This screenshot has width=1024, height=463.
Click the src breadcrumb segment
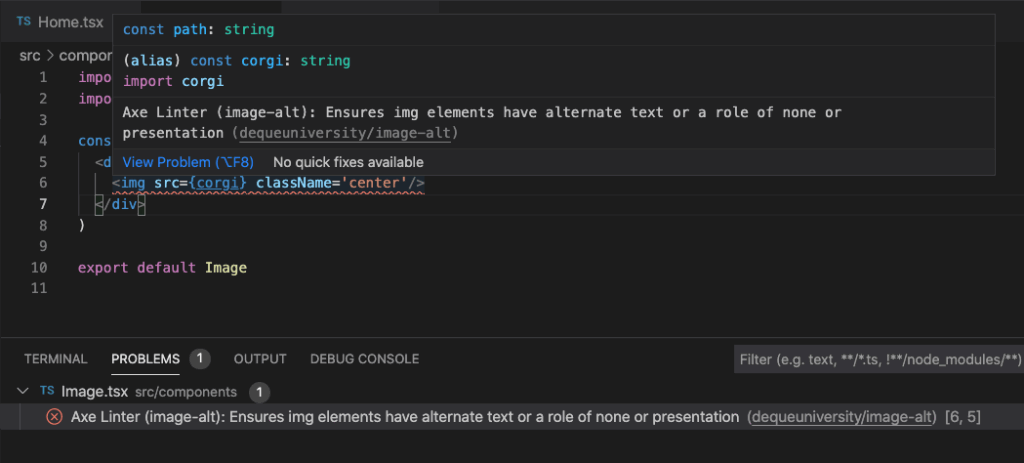pos(29,56)
